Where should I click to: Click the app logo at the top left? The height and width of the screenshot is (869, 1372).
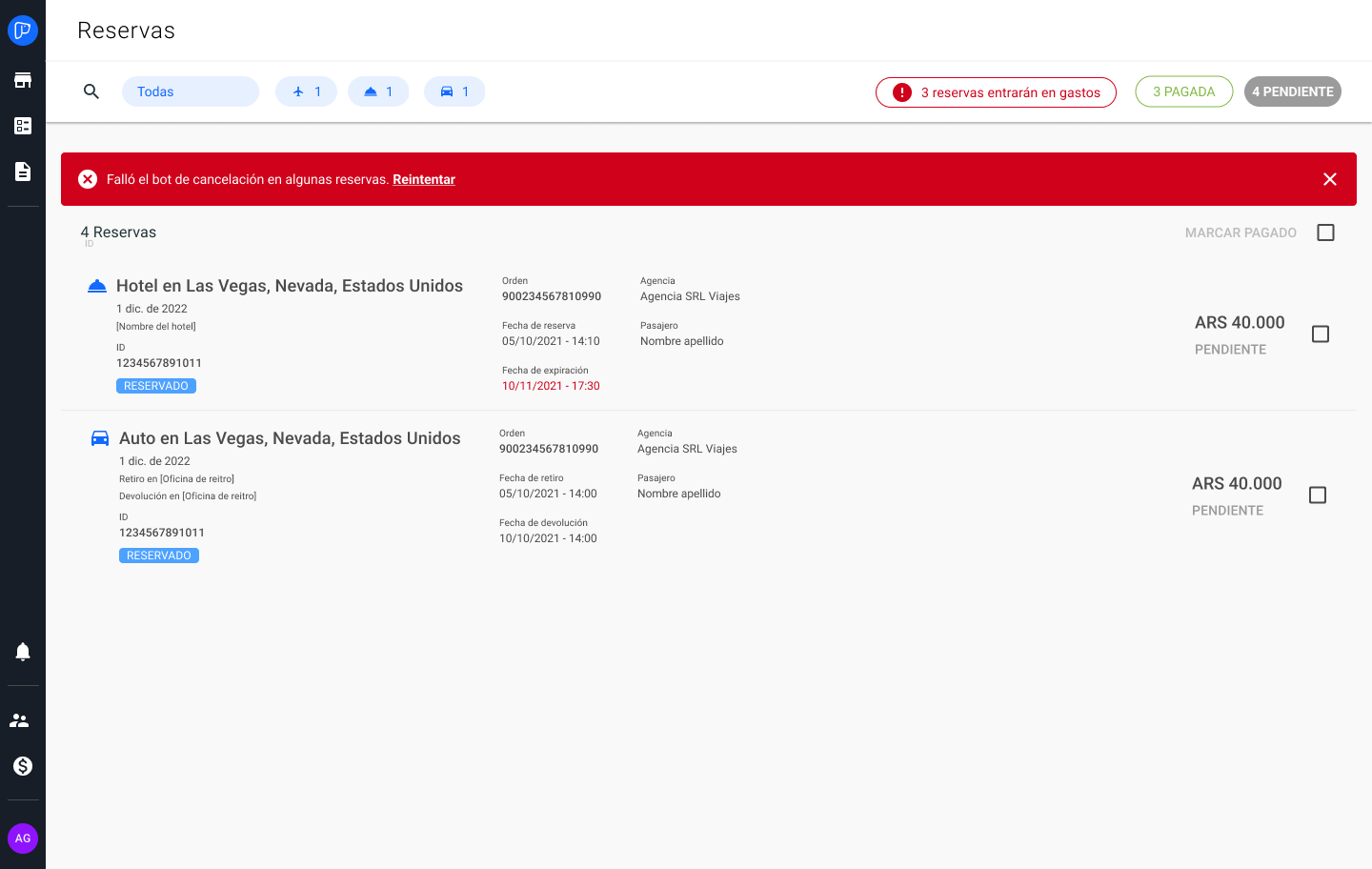(23, 30)
